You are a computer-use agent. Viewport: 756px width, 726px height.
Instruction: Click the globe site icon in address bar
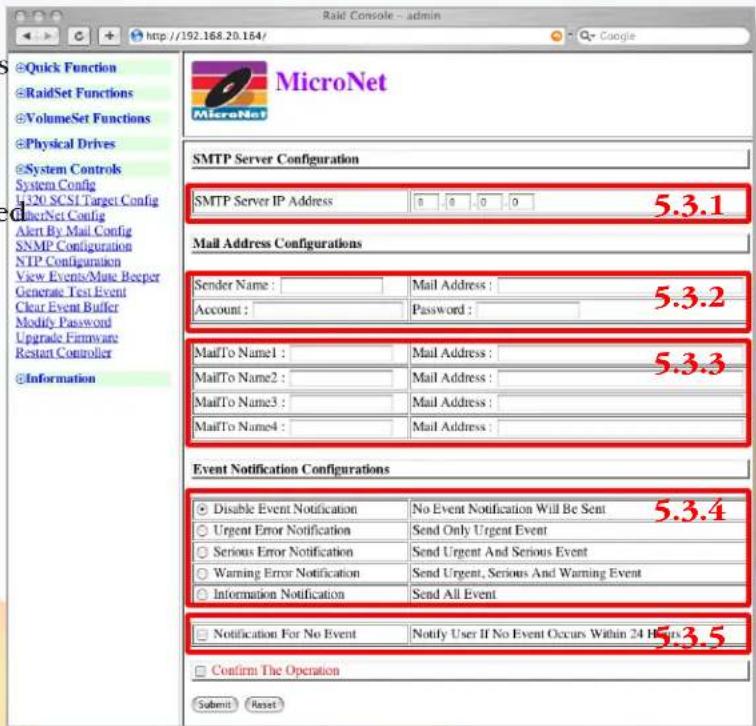coord(137,36)
